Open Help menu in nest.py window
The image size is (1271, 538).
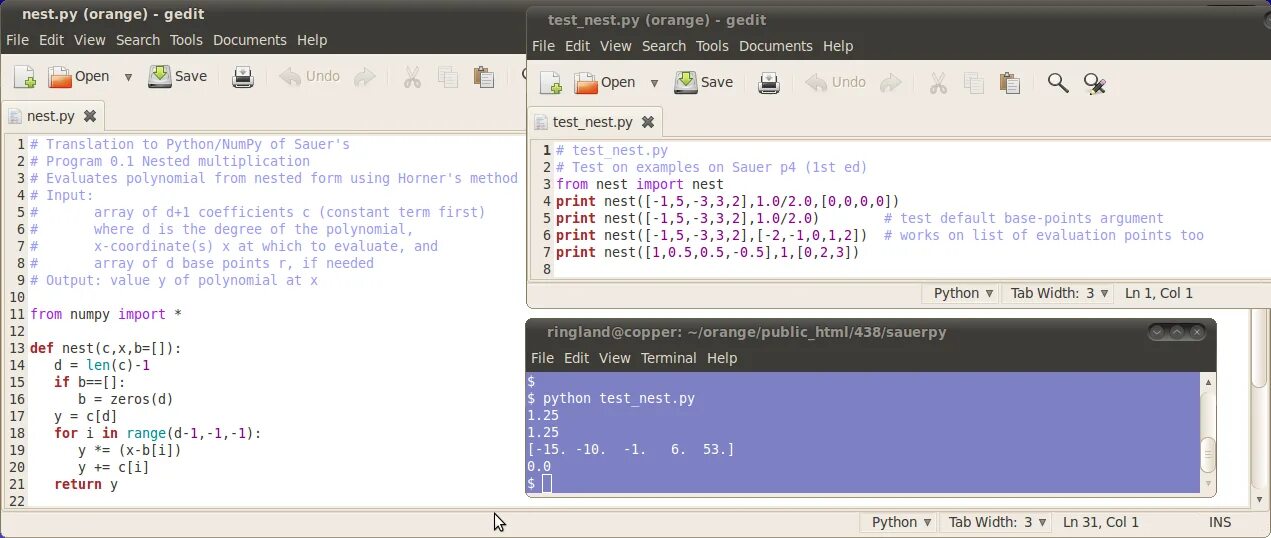pos(312,40)
